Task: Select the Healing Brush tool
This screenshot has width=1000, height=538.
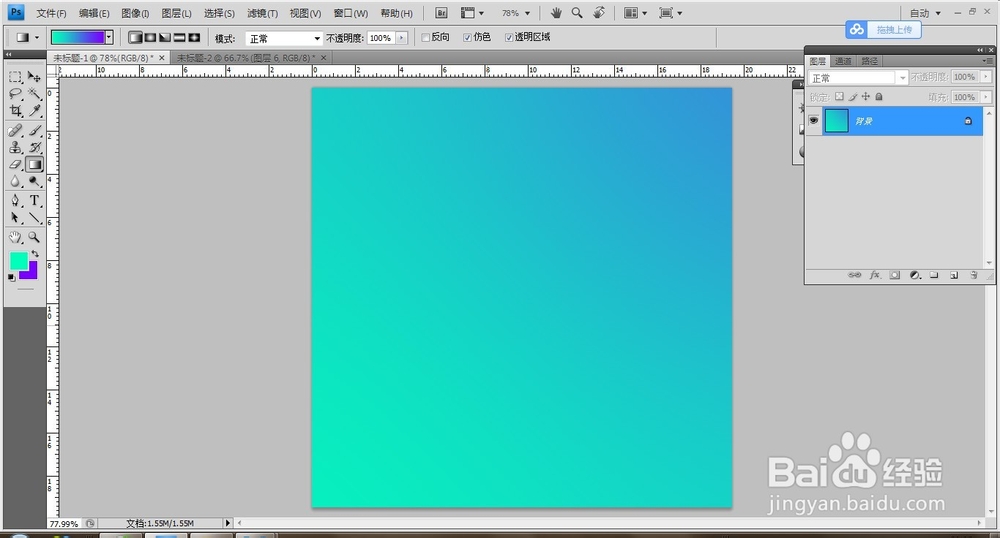Action: click(15, 131)
